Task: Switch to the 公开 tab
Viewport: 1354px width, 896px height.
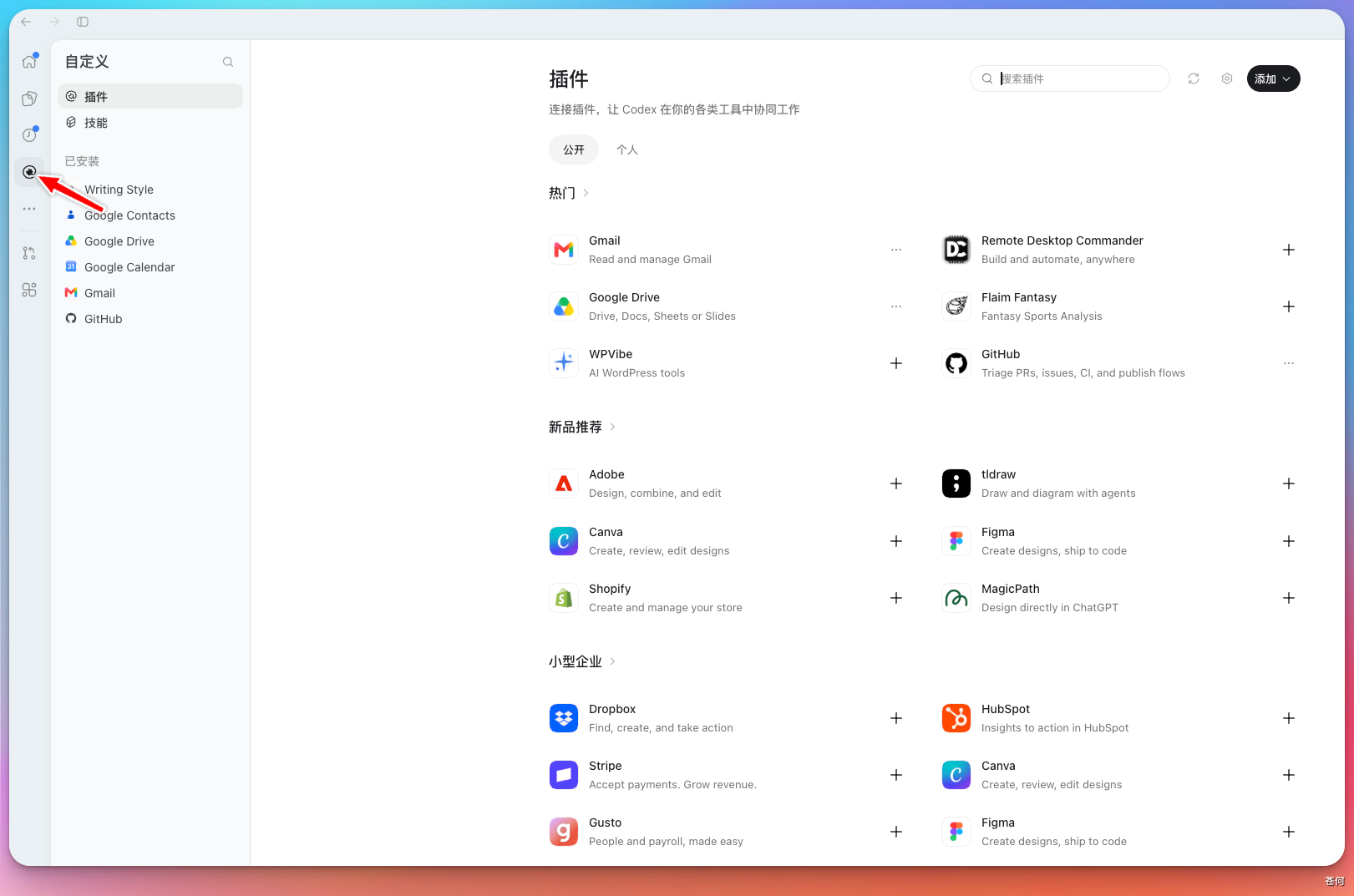Action: tap(574, 149)
